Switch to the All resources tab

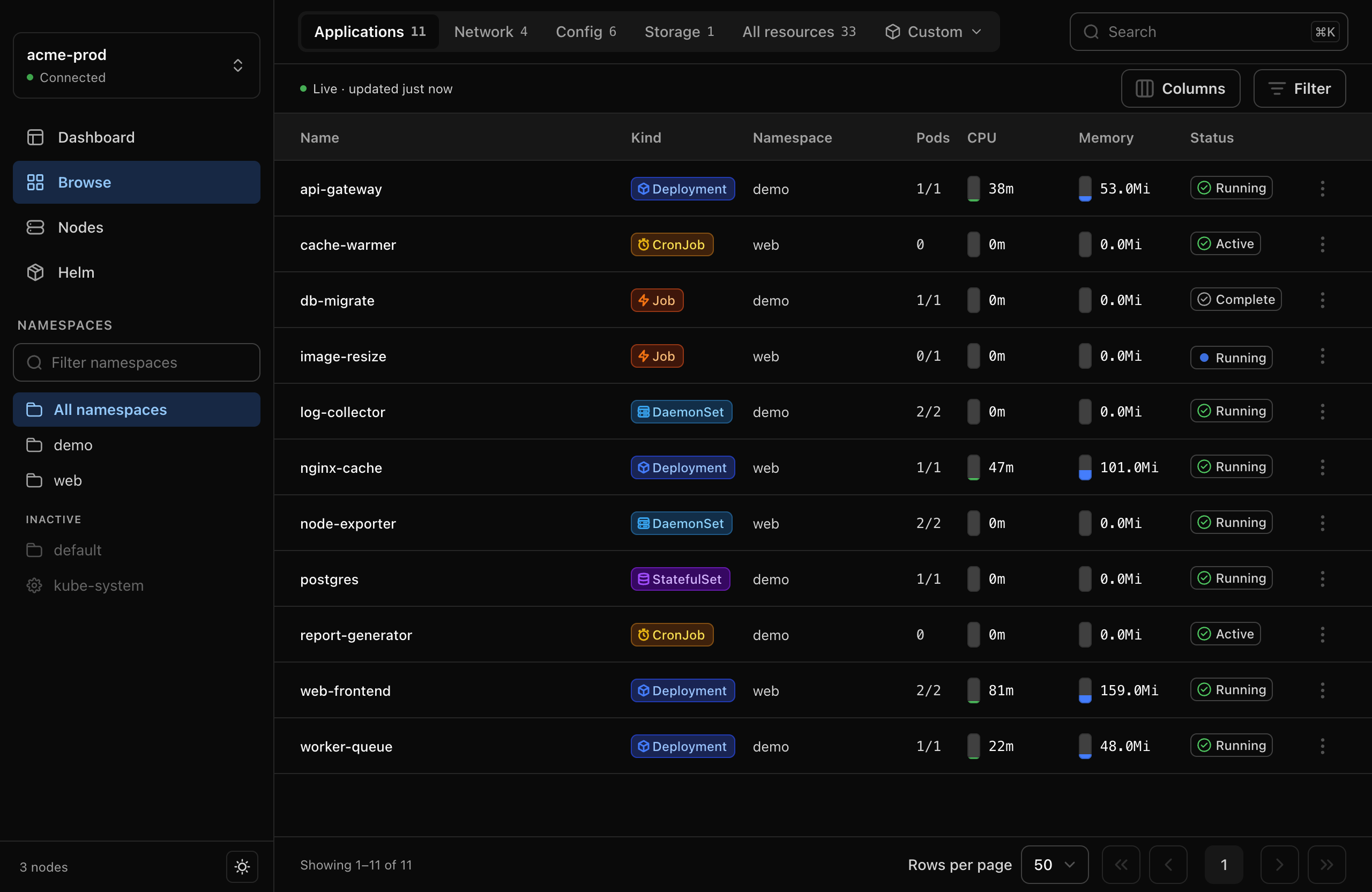pyautogui.click(x=799, y=32)
